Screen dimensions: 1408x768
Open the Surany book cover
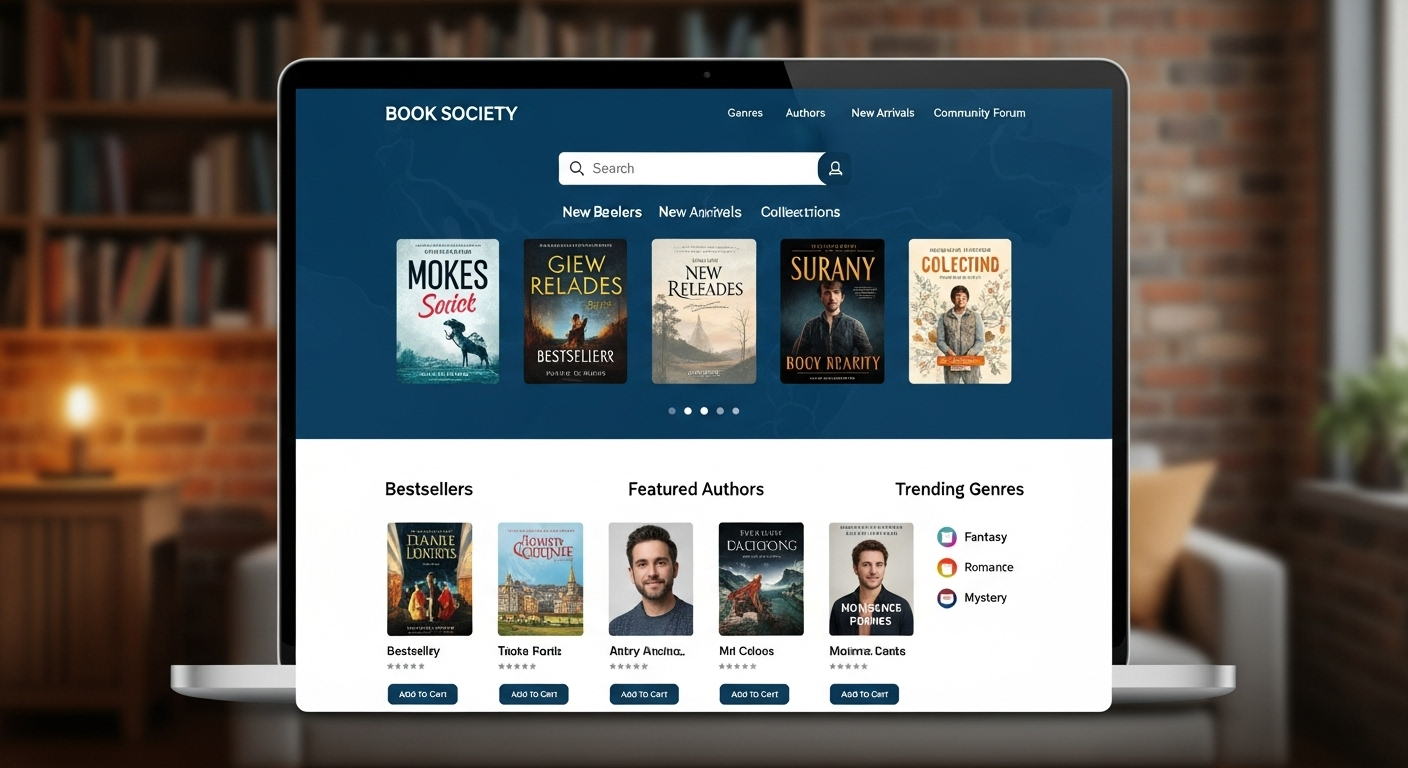(x=832, y=311)
